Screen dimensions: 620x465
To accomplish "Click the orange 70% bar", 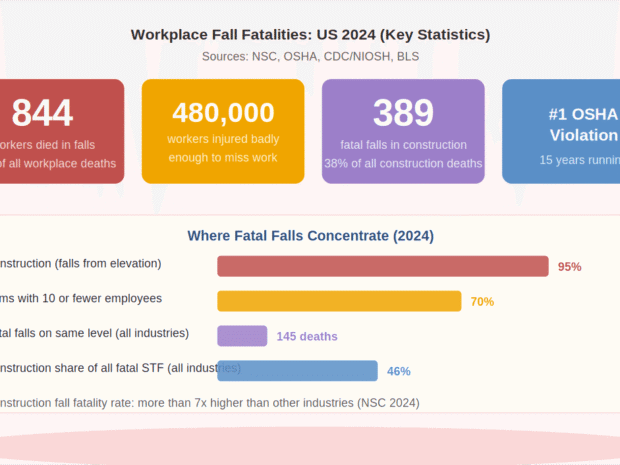I will [339, 301].
